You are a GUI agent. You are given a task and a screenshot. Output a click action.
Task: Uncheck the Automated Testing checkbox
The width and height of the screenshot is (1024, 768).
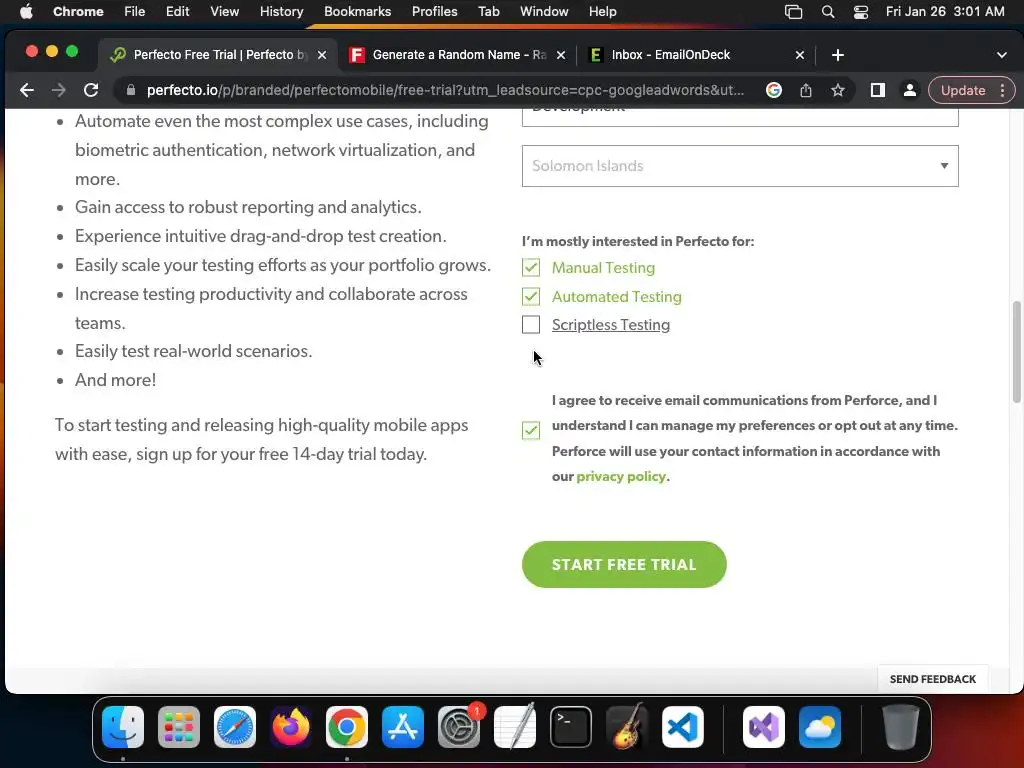(531, 296)
